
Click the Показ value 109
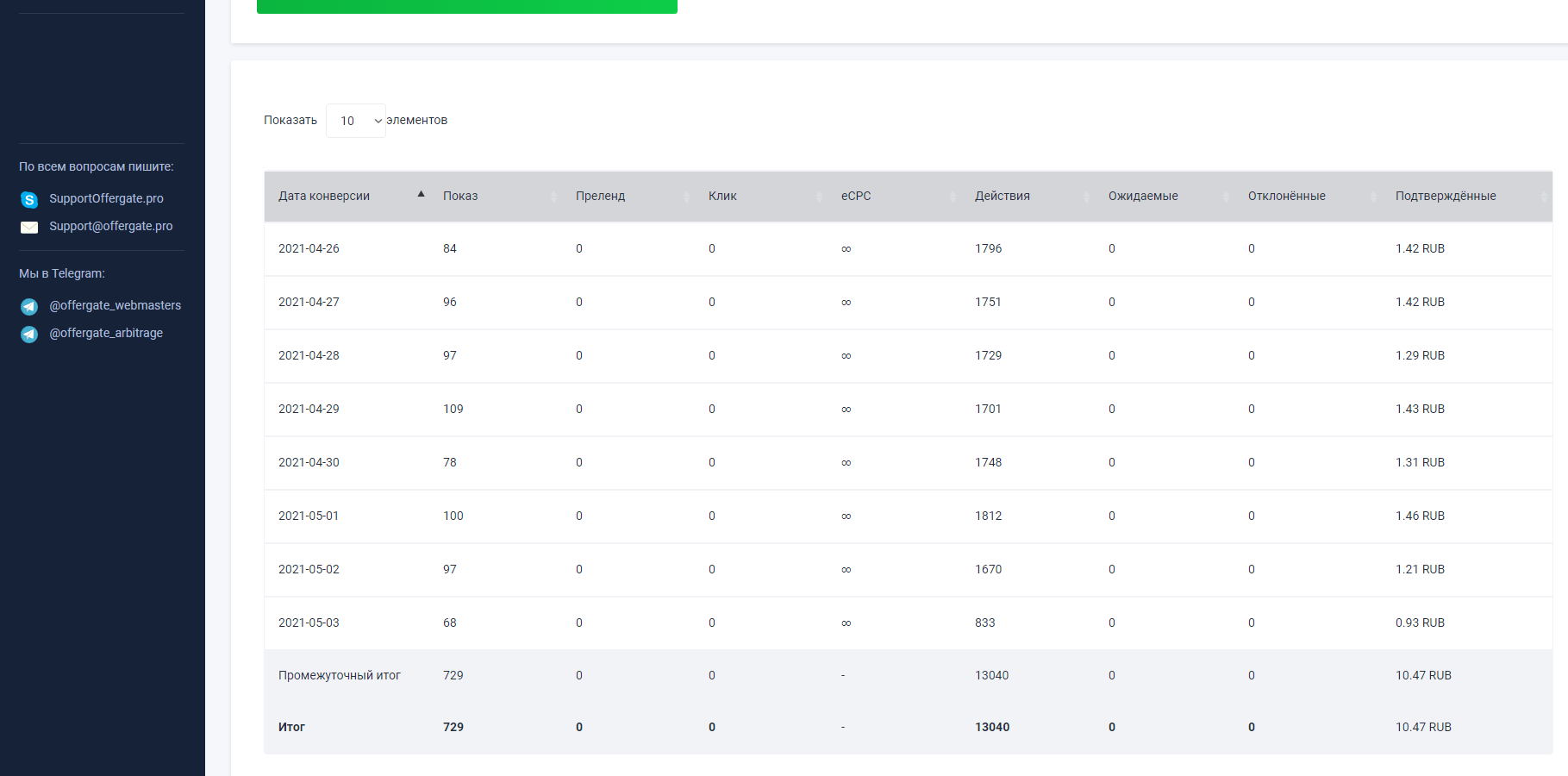(453, 409)
